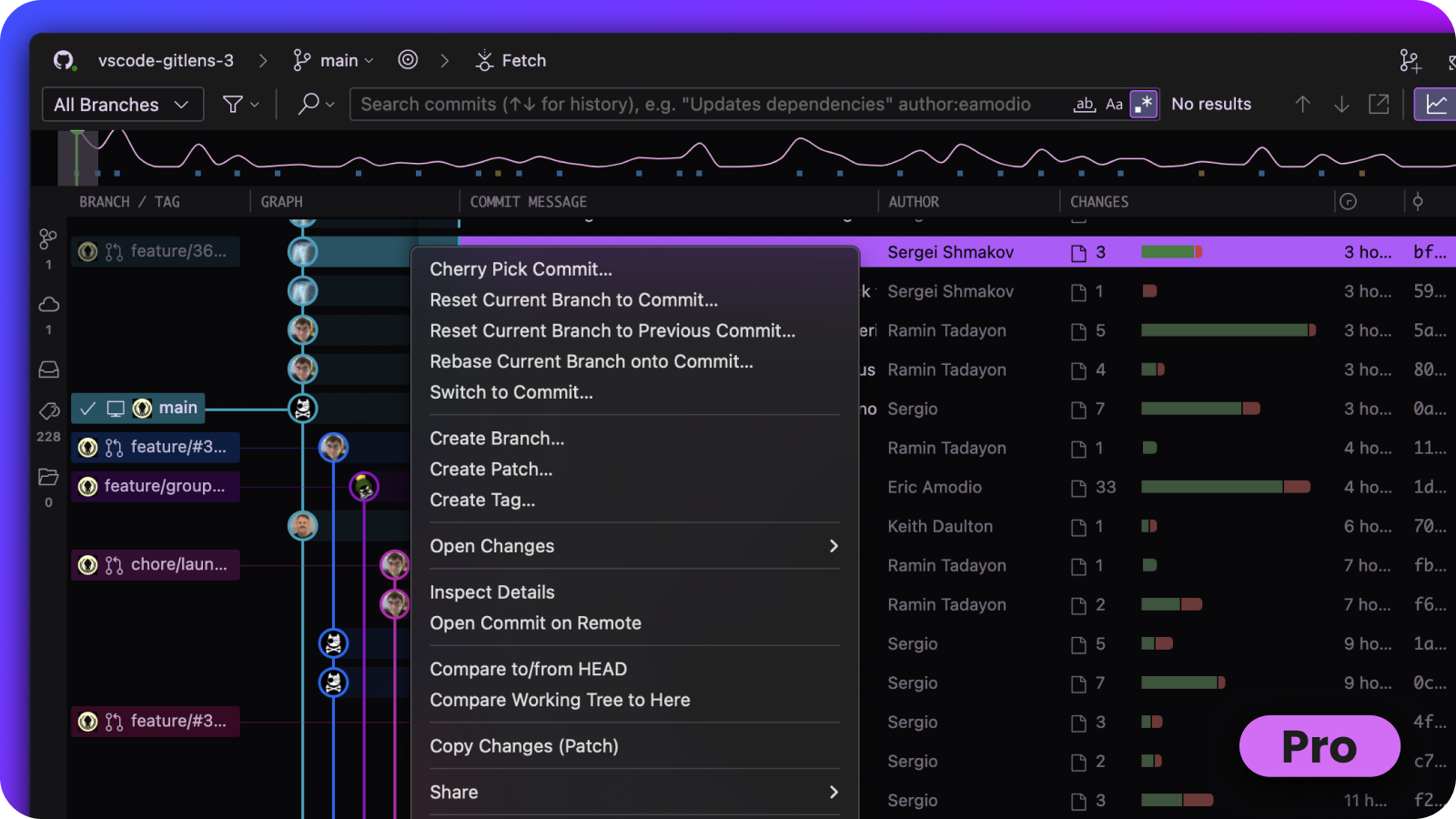The image size is (1456, 819).
Task: Expand the Open Changes submenu
Action: (x=635, y=546)
